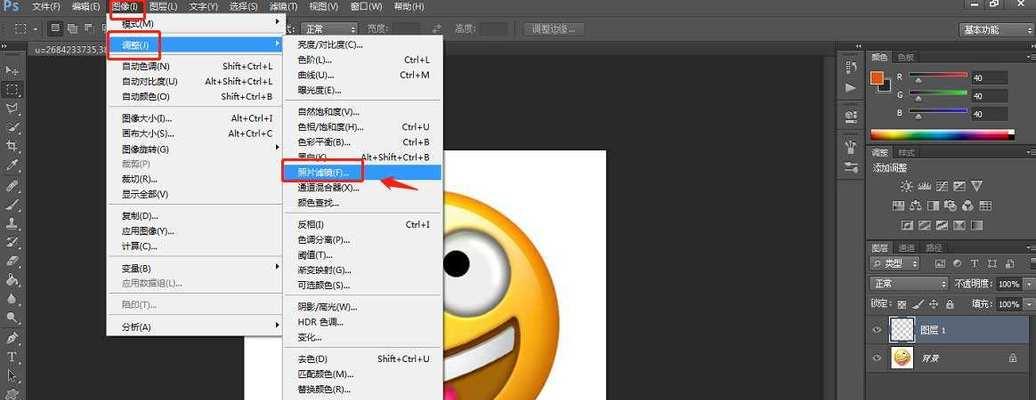Choose 曲线(U)... adjustment
Viewport: 1036px width, 400px height.
363,75
